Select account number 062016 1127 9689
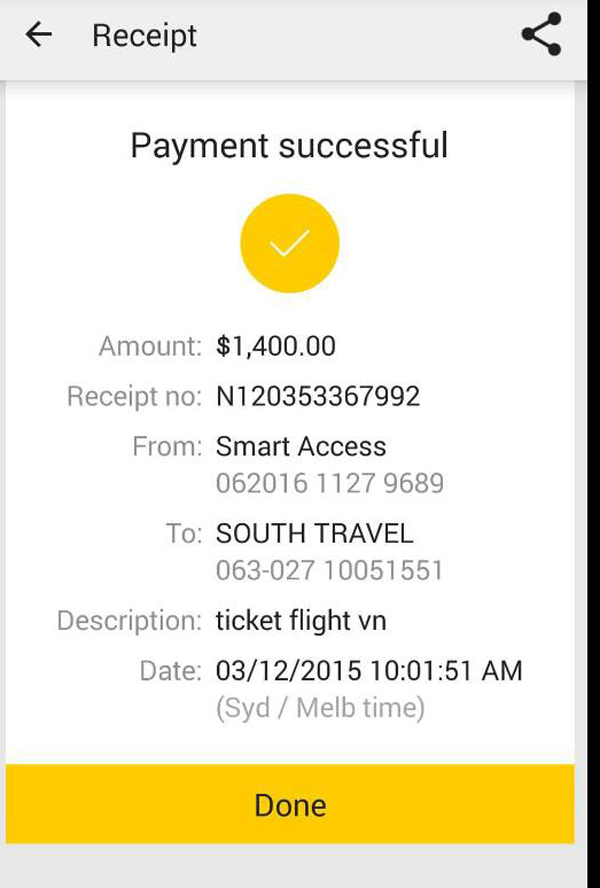The image size is (600, 888). 330,483
